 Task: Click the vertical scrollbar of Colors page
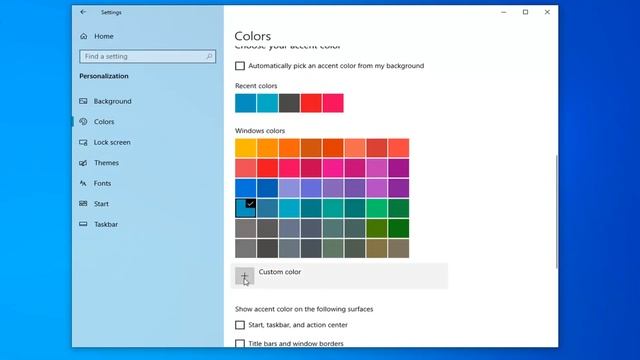pyautogui.click(x=556, y=211)
